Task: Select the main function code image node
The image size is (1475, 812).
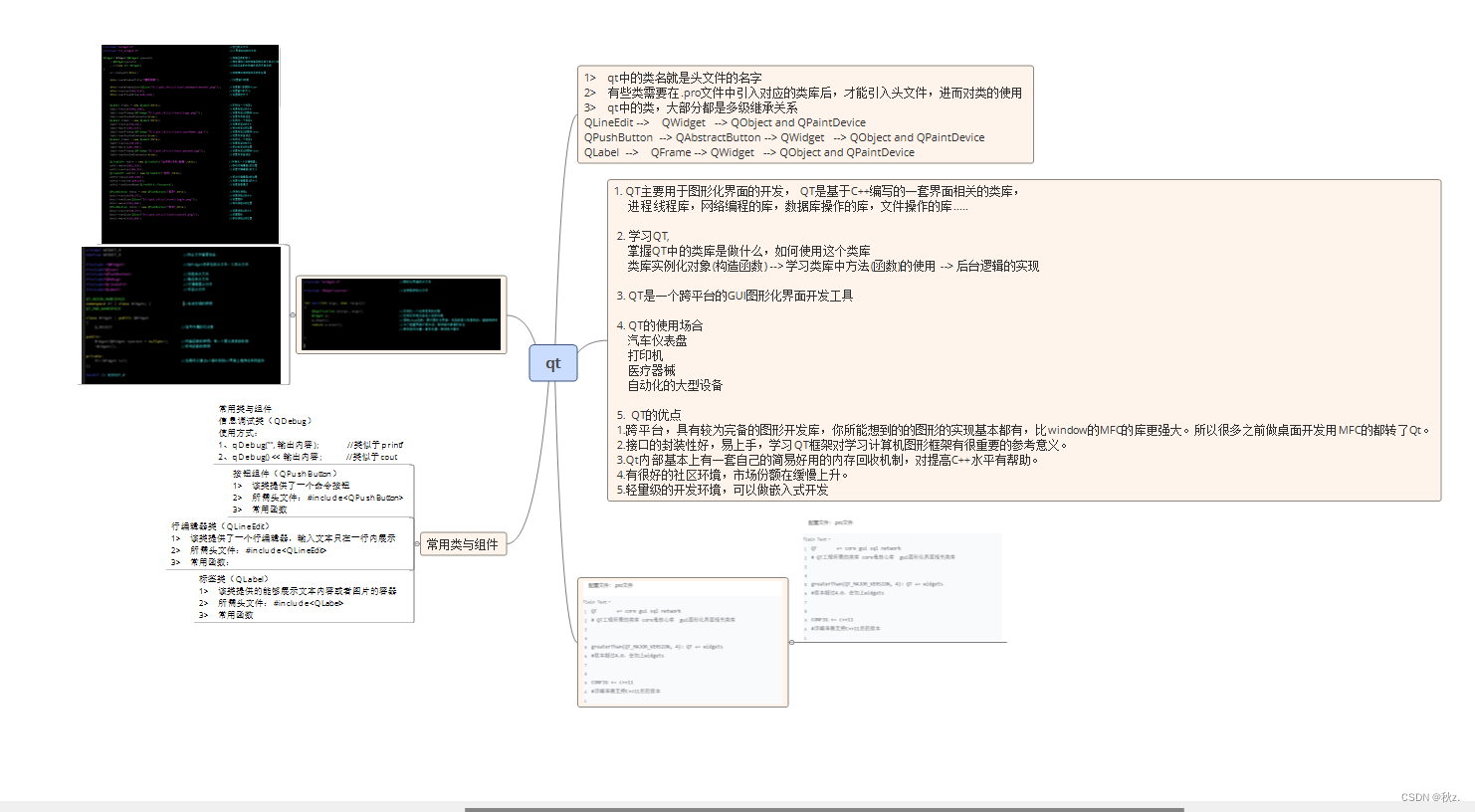Action: pos(402,314)
